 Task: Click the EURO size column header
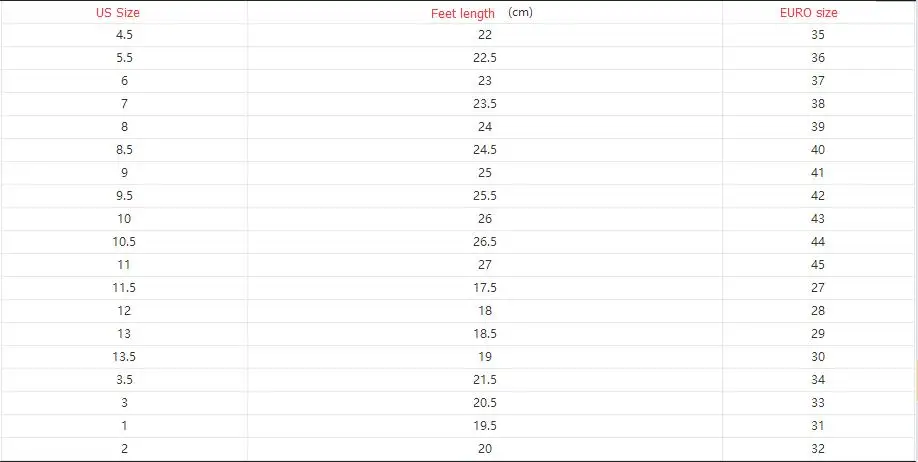(809, 13)
